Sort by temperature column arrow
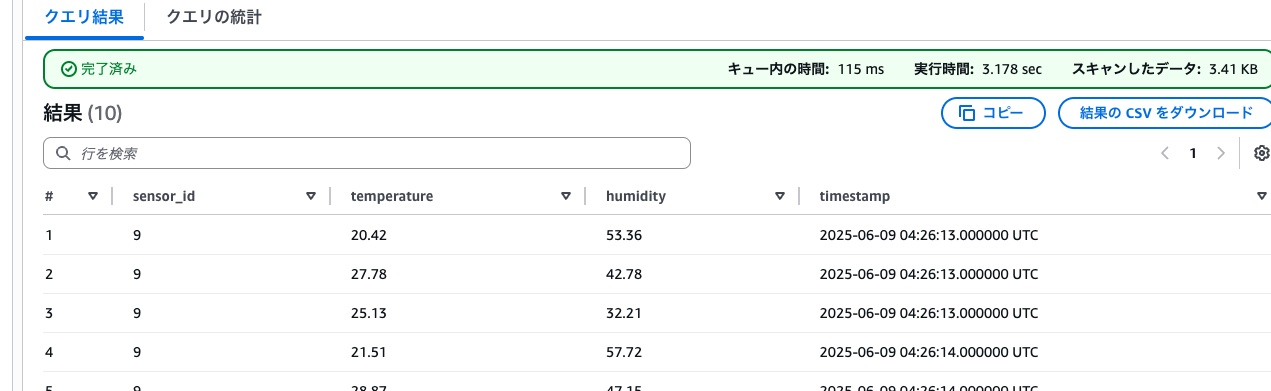The height and width of the screenshot is (391, 1271). (566, 196)
